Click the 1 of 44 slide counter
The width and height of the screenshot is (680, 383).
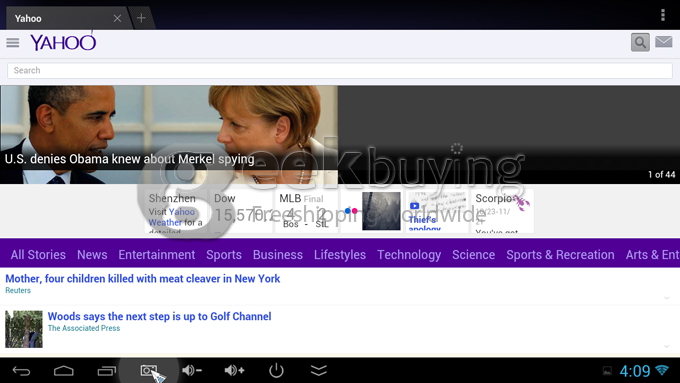pos(661,174)
